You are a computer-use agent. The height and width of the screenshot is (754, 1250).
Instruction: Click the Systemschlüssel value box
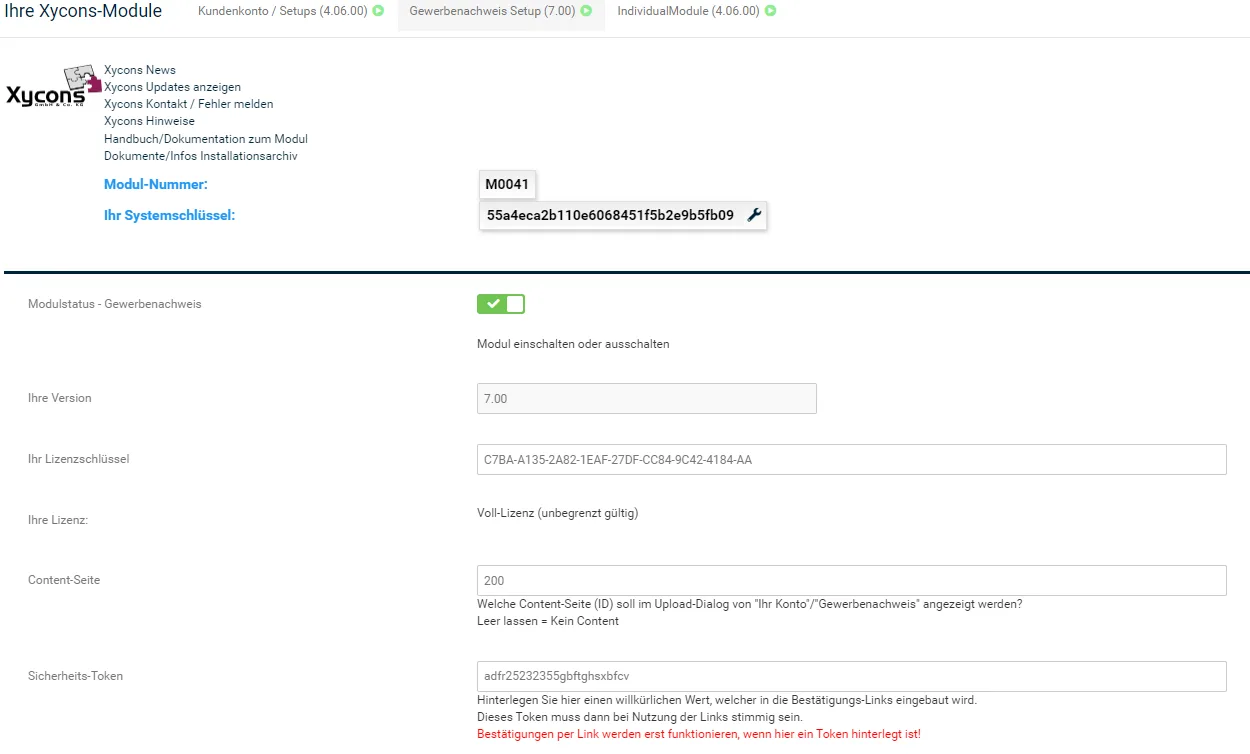[623, 215]
